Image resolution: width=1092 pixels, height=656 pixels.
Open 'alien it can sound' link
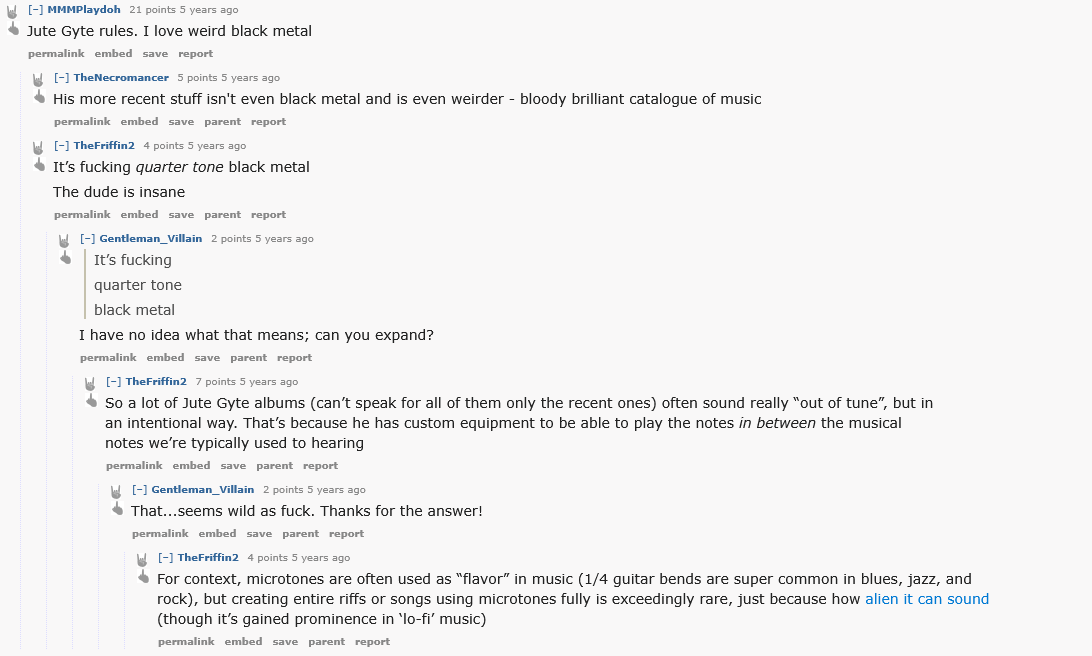[x=927, y=599]
